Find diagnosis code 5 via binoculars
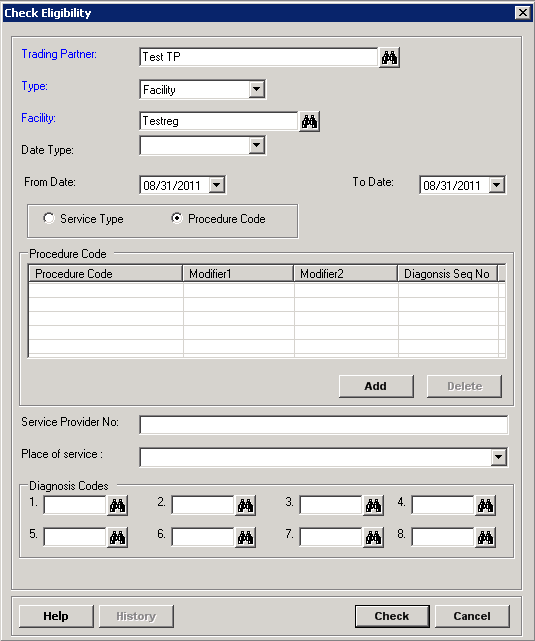The image size is (535, 641). 117,538
